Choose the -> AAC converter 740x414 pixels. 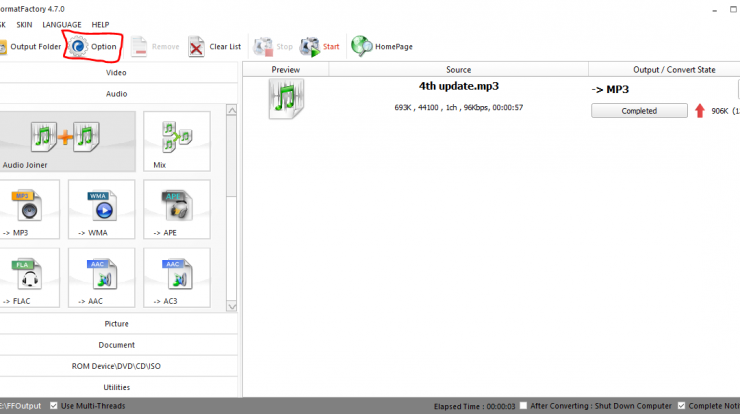coord(101,278)
